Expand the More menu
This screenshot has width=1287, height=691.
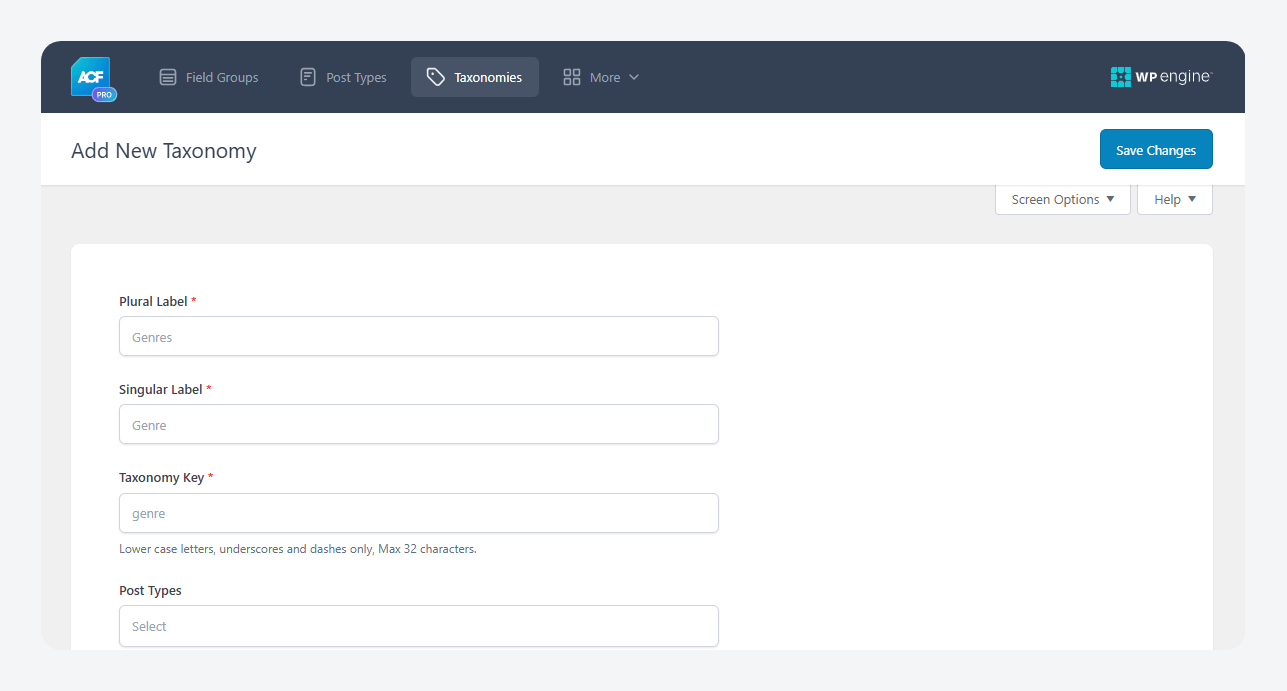click(601, 77)
